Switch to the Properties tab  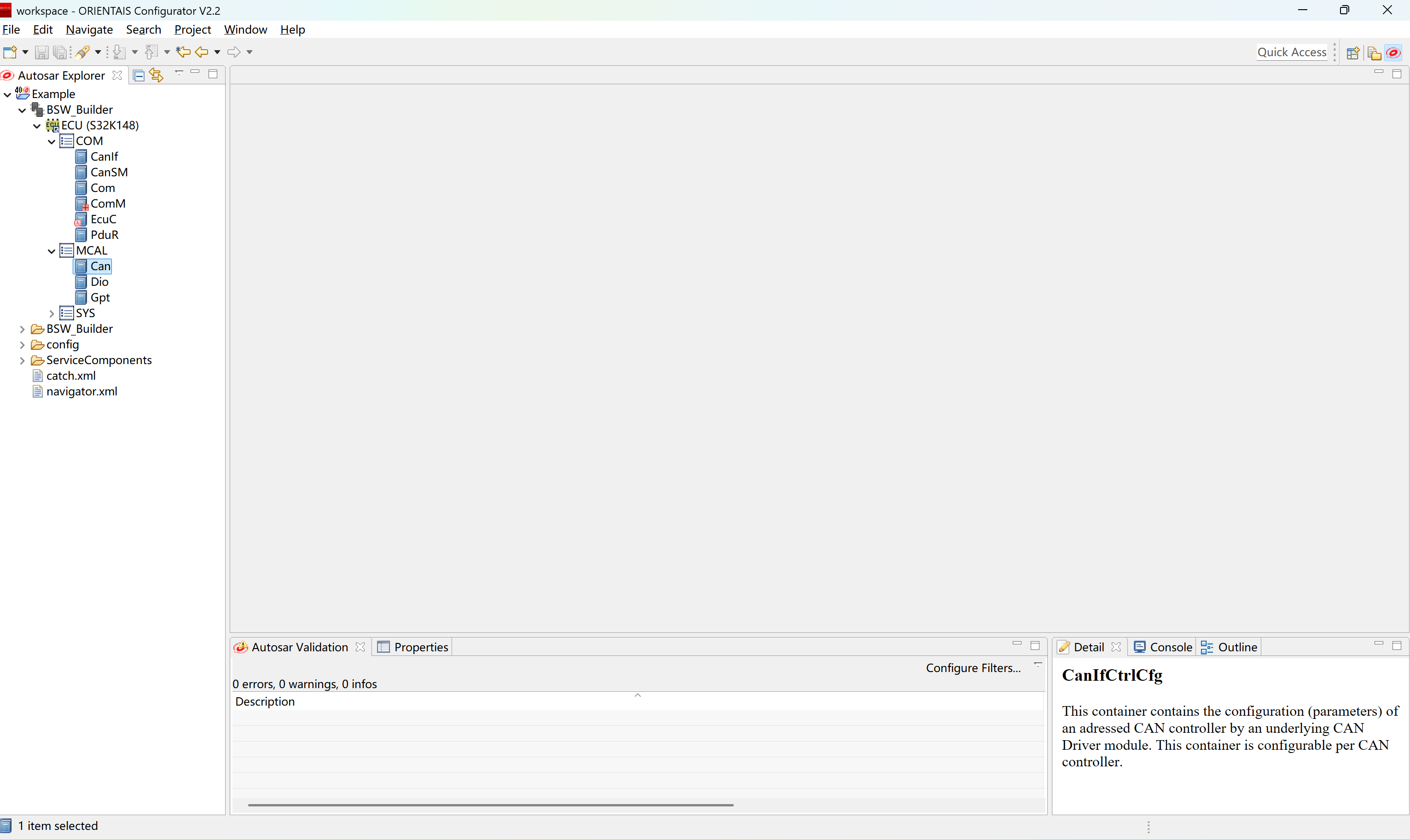(413, 647)
